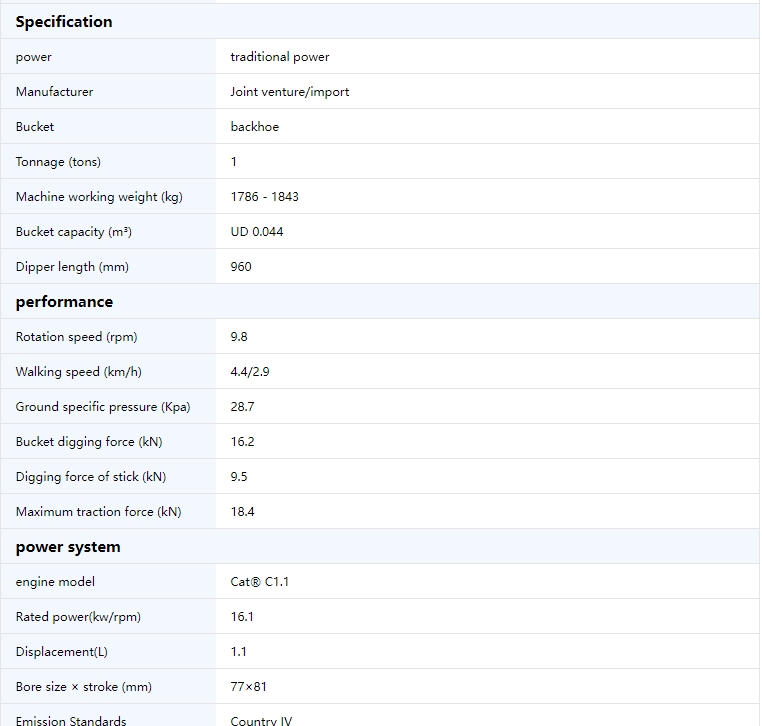Select the UD 0.044 bucket capacity value
The height and width of the screenshot is (726, 762).
click(257, 231)
